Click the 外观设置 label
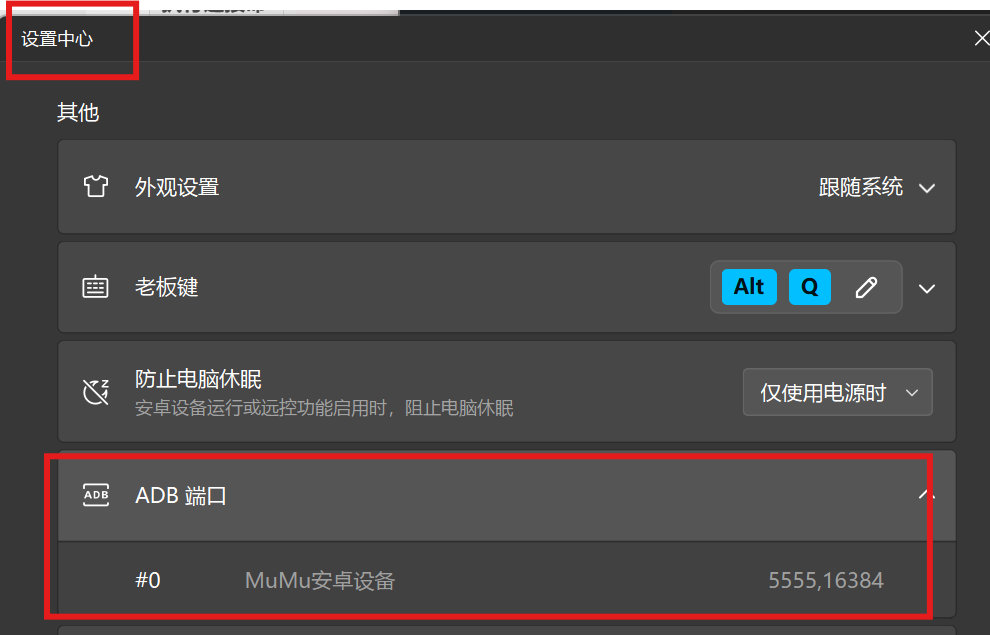 [177, 187]
